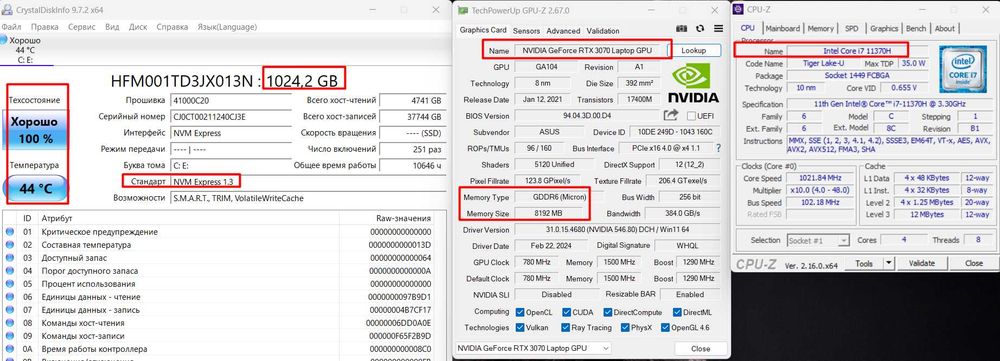
Task: Switch to the Sensors tab in GPU-Z
Action: 526,31
